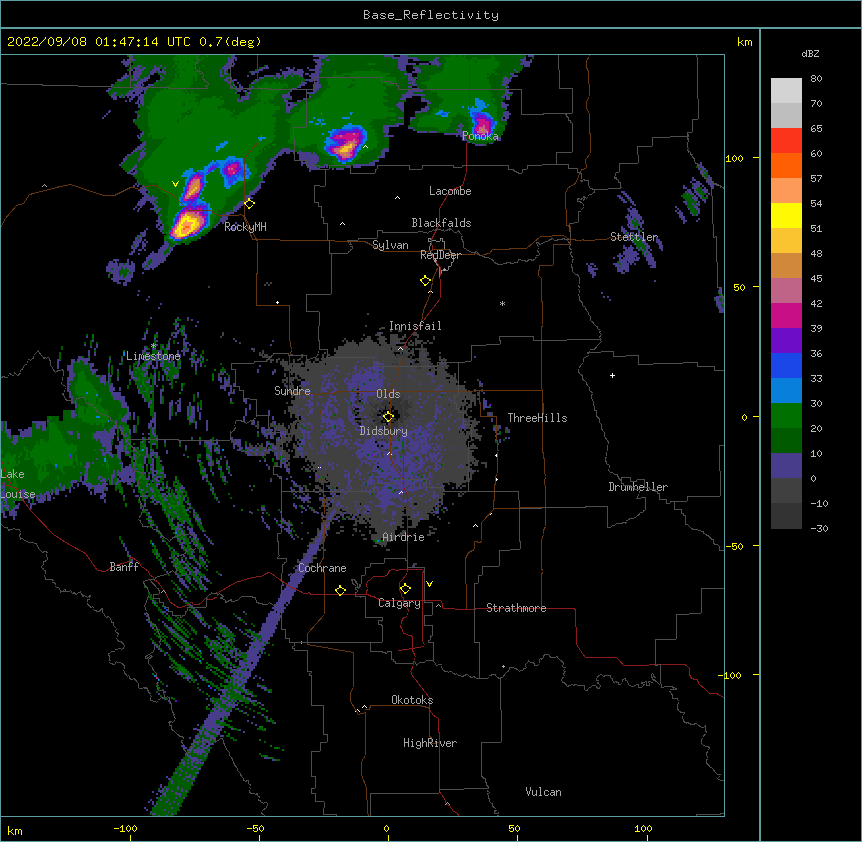Click the yellow diamond marker near RockyMH
Viewport: 862px width, 842px height.
click(250, 204)
